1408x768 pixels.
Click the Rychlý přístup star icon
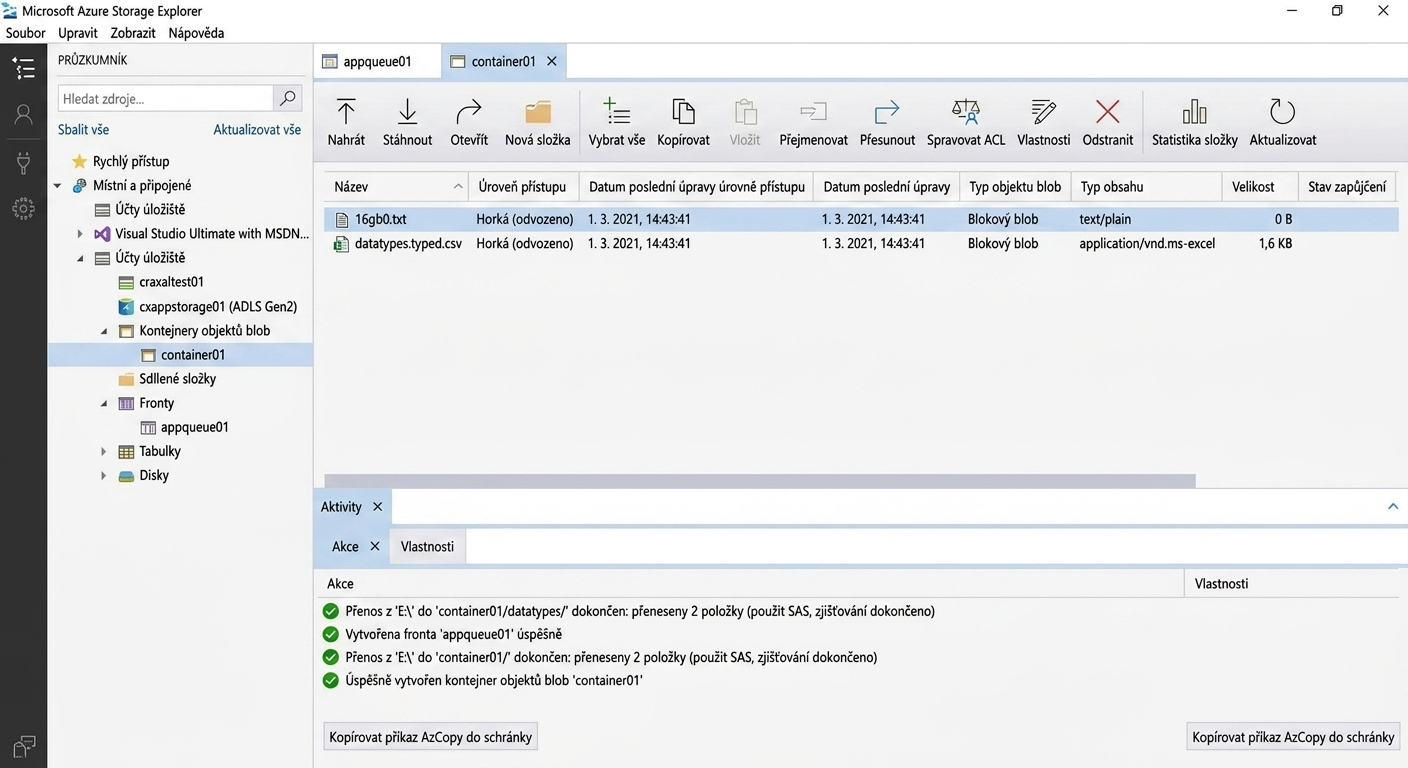pyautogui.click(x=79, y=161)
